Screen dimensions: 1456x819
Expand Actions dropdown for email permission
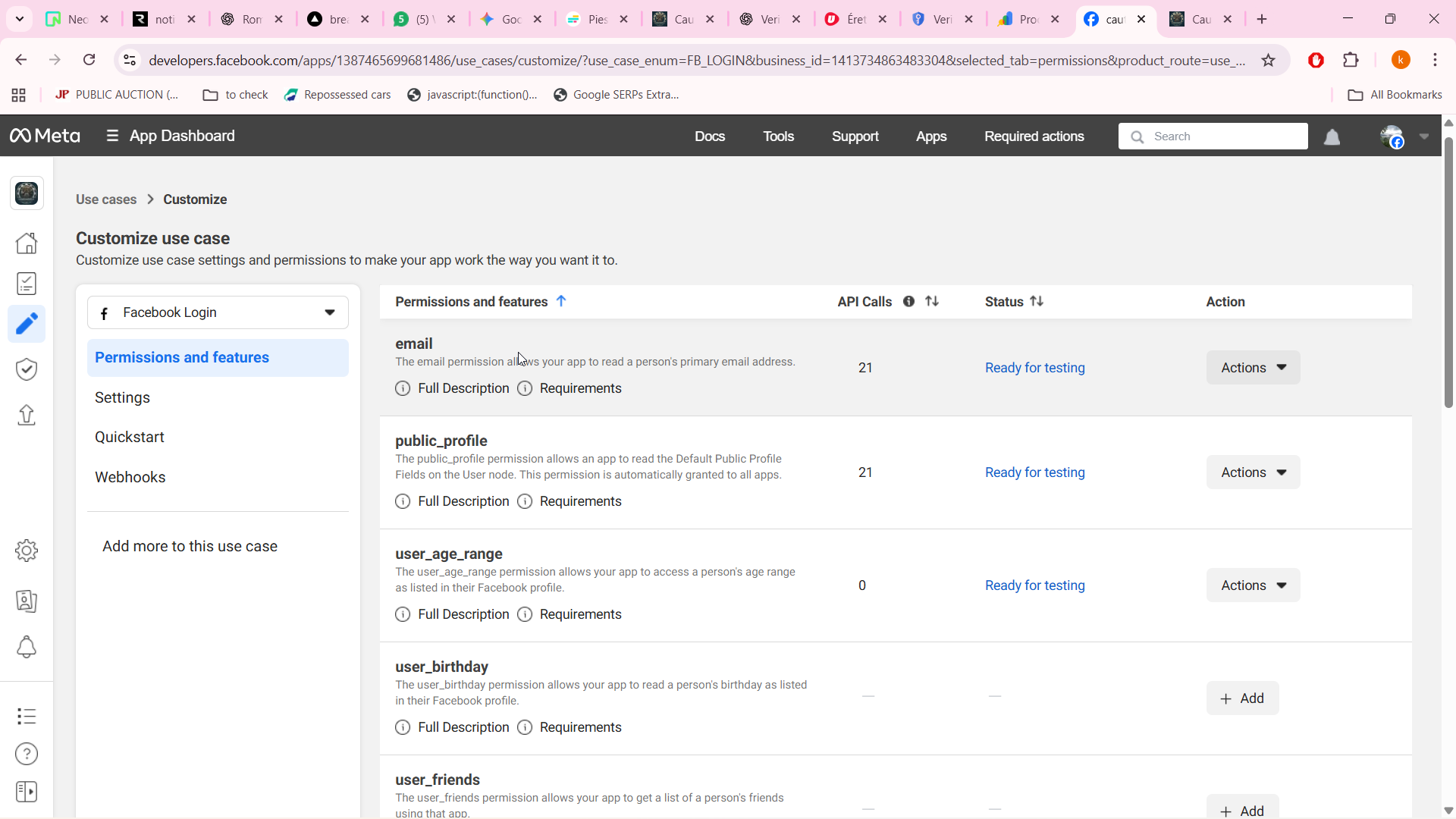pos(1253,368)
